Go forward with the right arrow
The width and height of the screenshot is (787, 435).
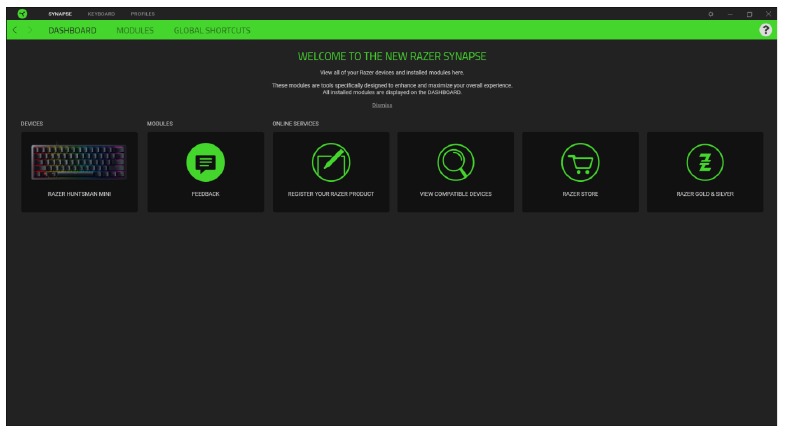30,30
